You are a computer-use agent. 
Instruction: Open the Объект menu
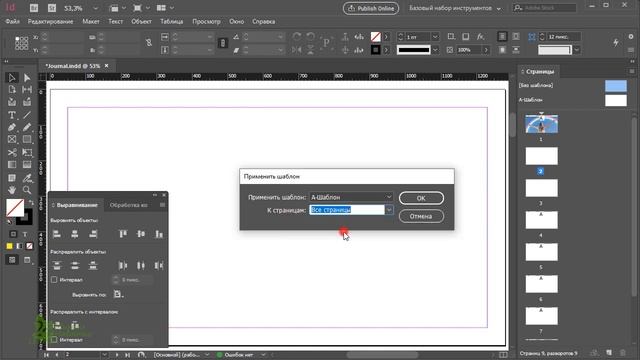[141, 21]
